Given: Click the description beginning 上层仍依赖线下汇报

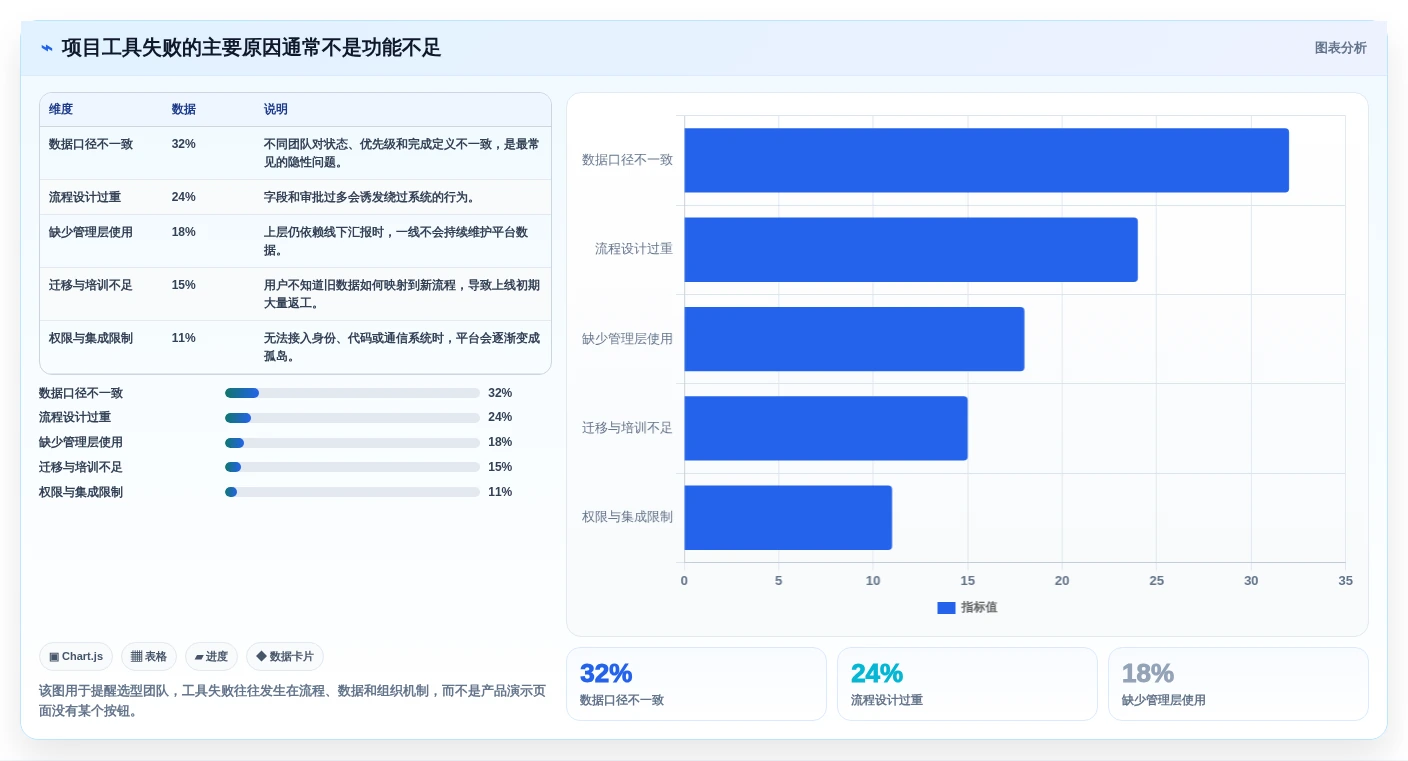Looking at the screenshot, I should (x=396, y=241).
